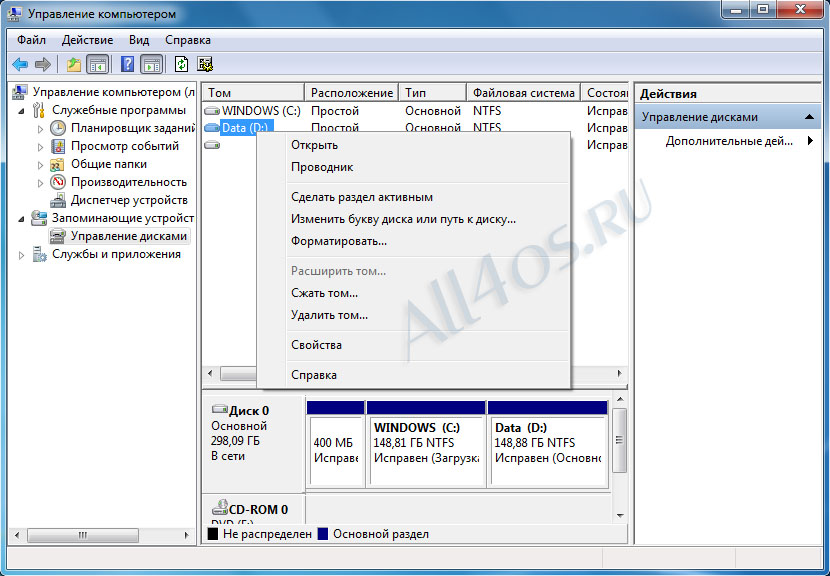Open Свойства from context menu
830x576 pixels.
coord(413,345)
